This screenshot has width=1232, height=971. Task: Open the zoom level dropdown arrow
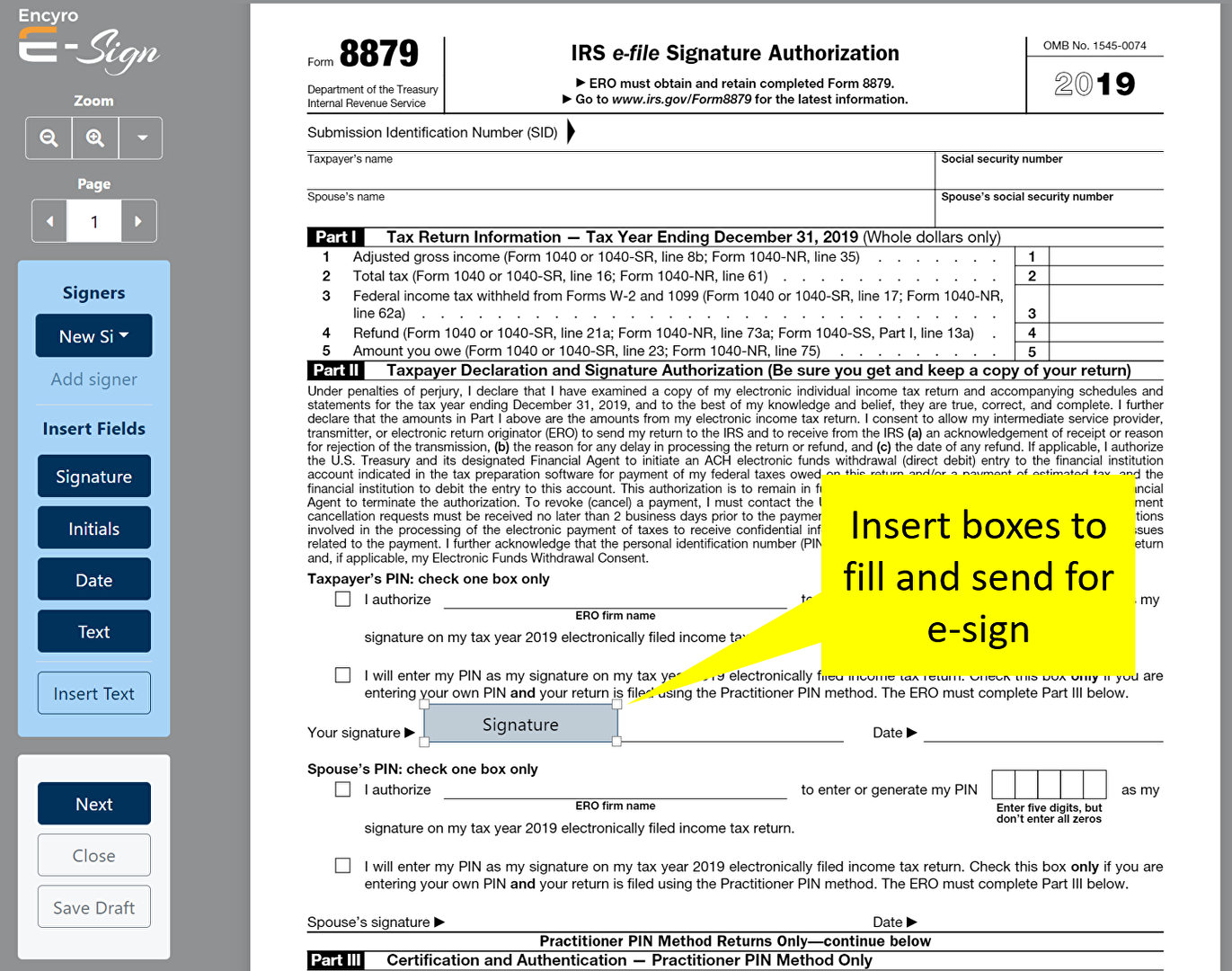click(x=141, y=138)
